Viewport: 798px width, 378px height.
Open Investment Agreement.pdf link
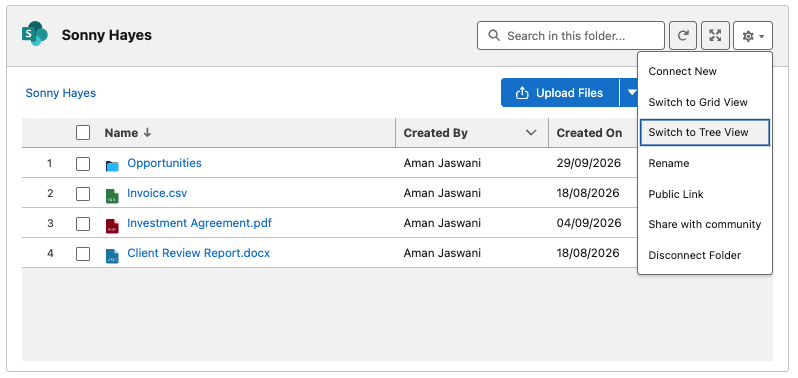(200, 223)
